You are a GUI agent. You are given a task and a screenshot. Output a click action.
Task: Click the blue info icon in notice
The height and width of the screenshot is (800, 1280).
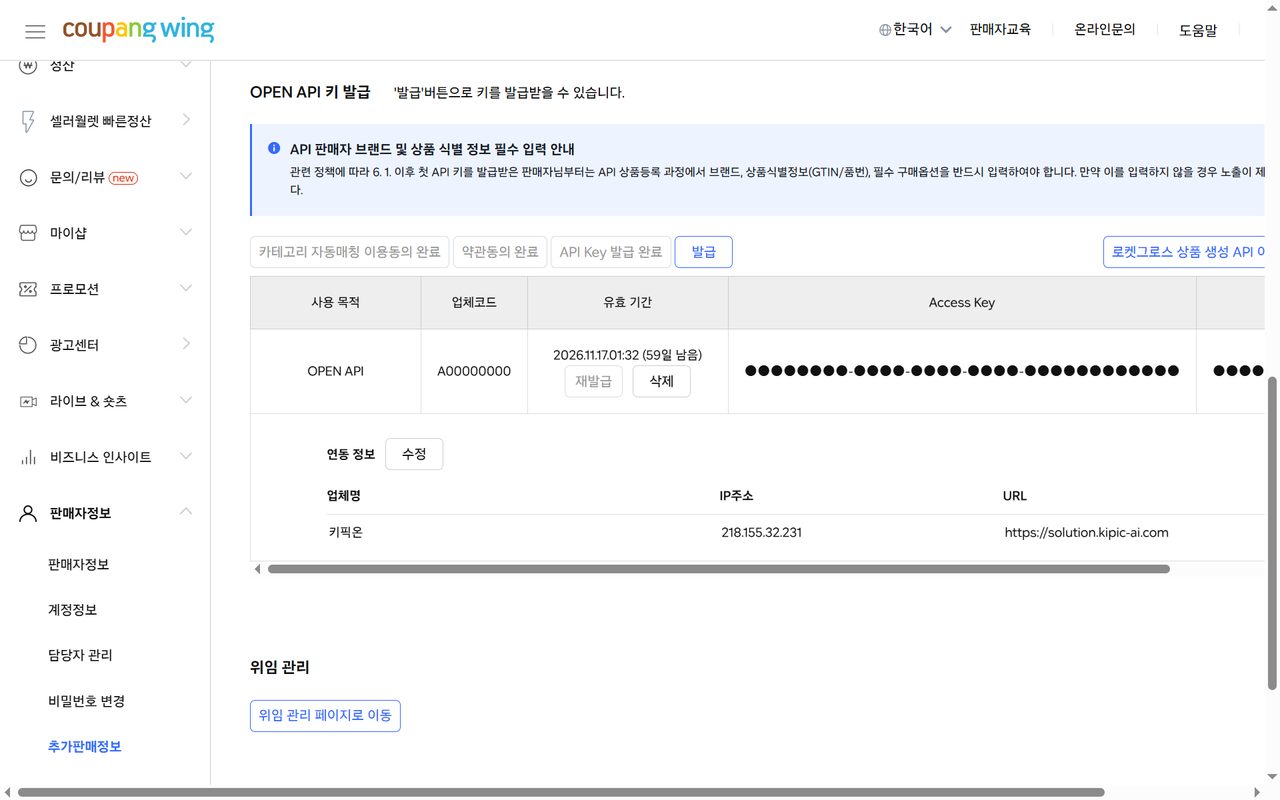[x=274, y=148]
